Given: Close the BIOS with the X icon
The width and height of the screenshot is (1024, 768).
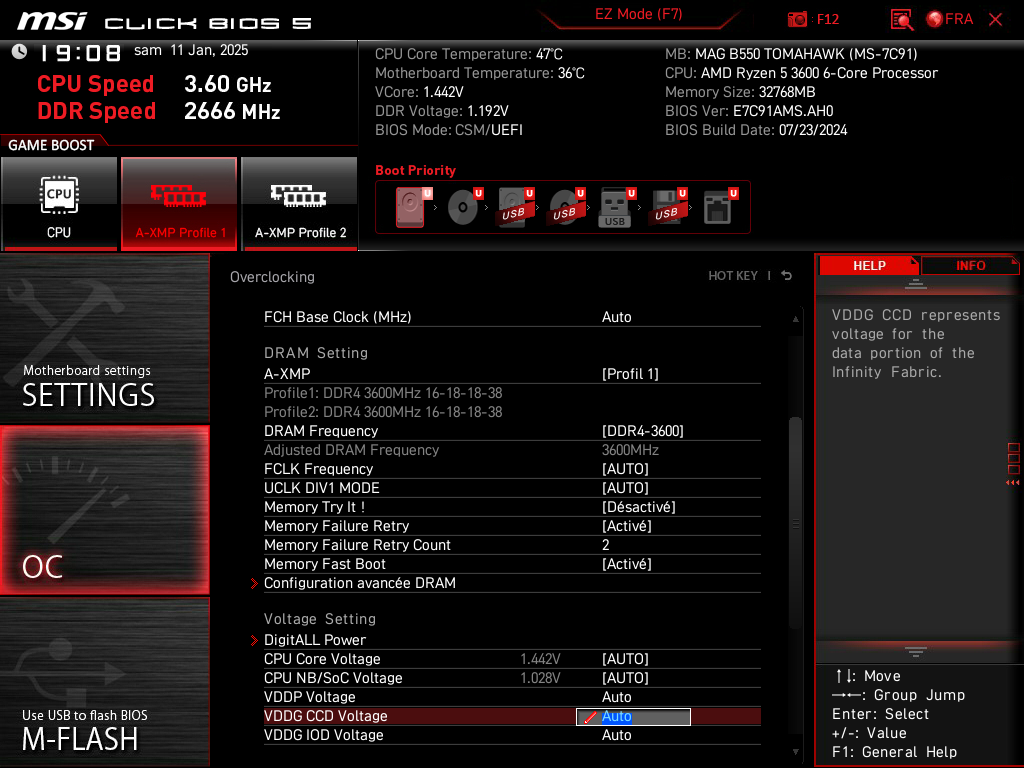Looking at the screenshot, I should [995, 20].
